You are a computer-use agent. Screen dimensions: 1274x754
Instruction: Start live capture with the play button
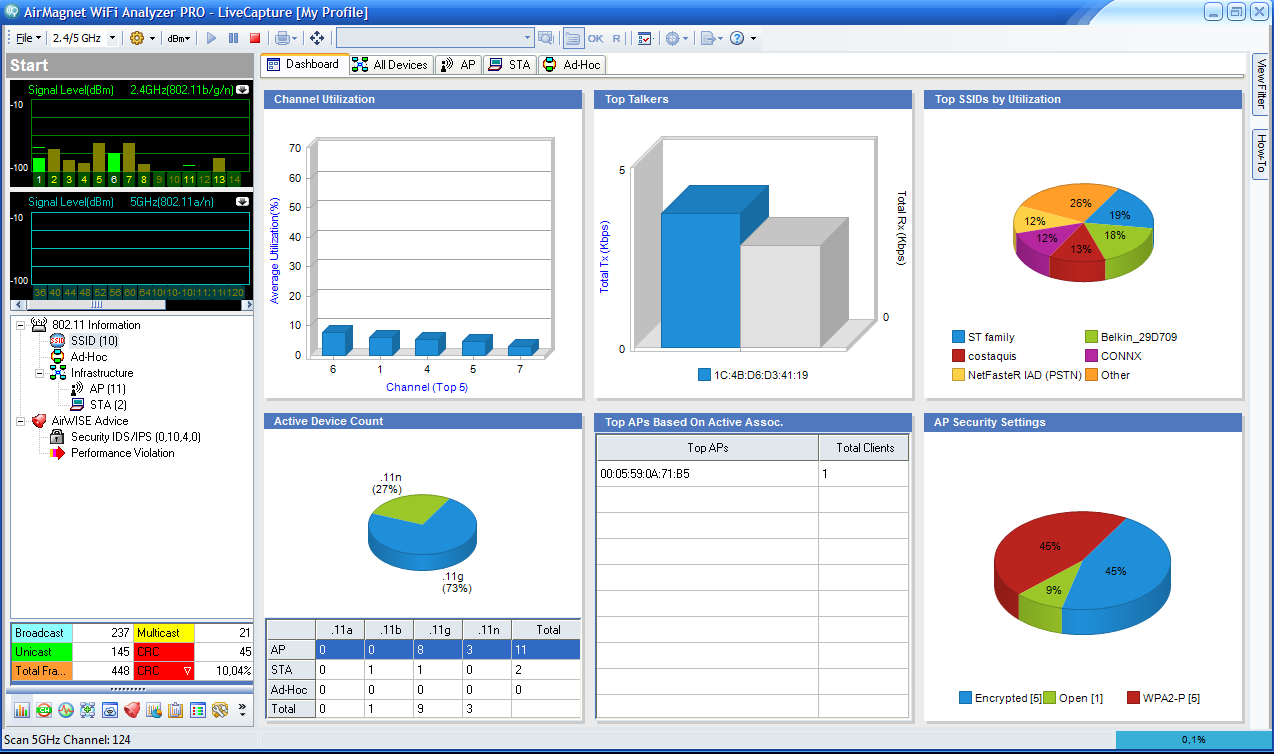pyautogui.click(x=211, y=38)
